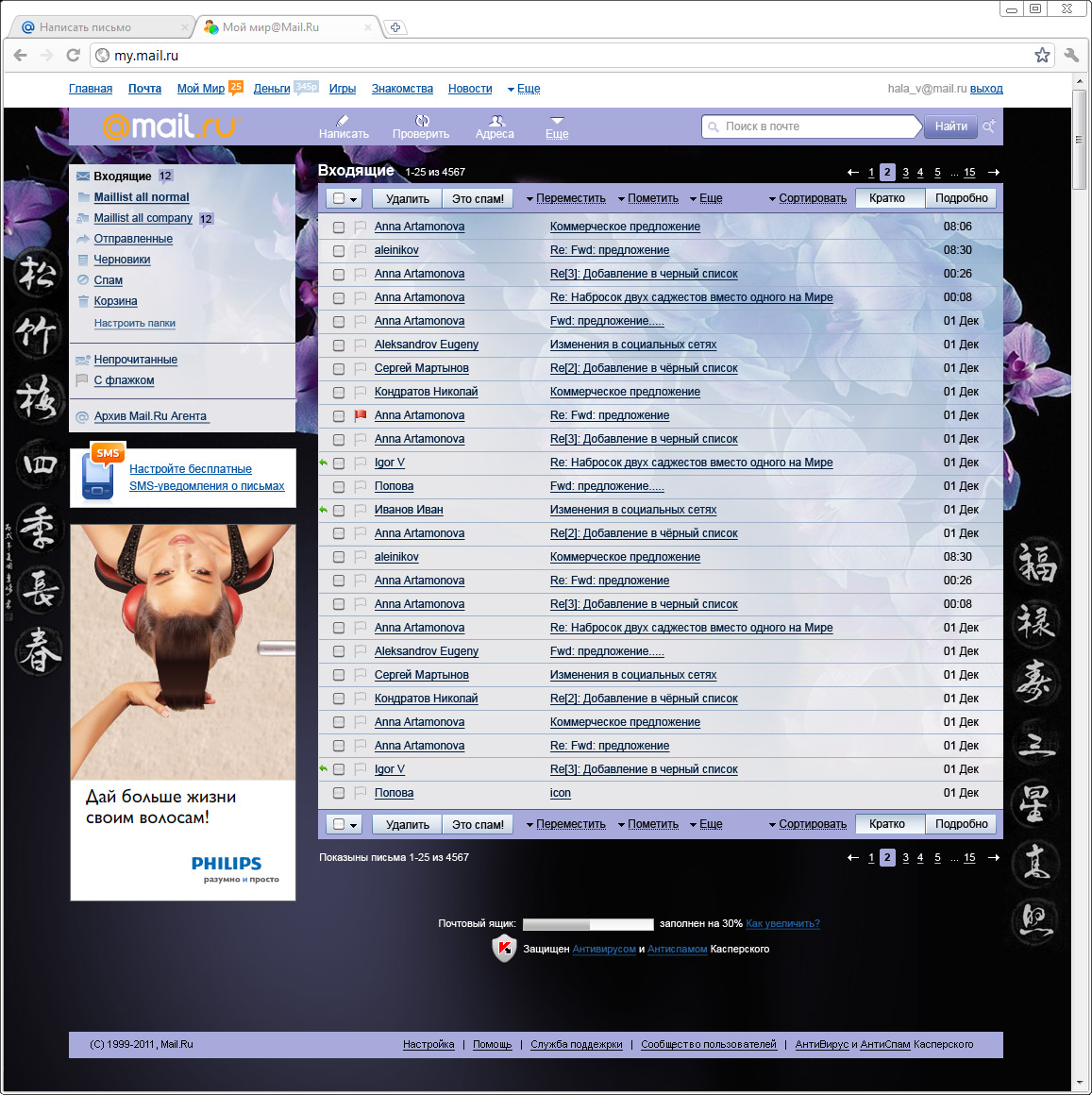This screenshot has width=1092, height=1095.
Task: Go to page 3 in top pagination
Action: click(905, 172)
